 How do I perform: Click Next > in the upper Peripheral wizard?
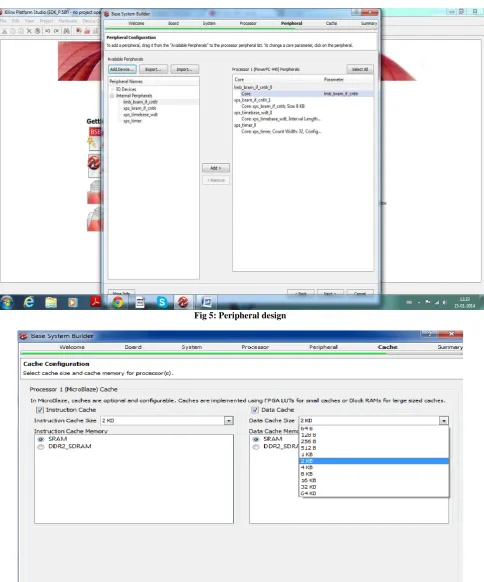330,292
